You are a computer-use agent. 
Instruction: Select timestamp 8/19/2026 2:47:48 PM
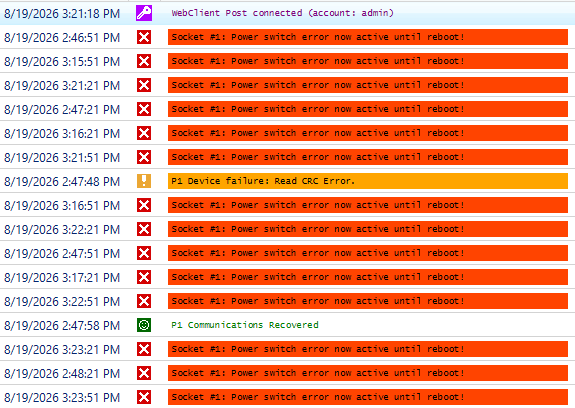[62, 181]
